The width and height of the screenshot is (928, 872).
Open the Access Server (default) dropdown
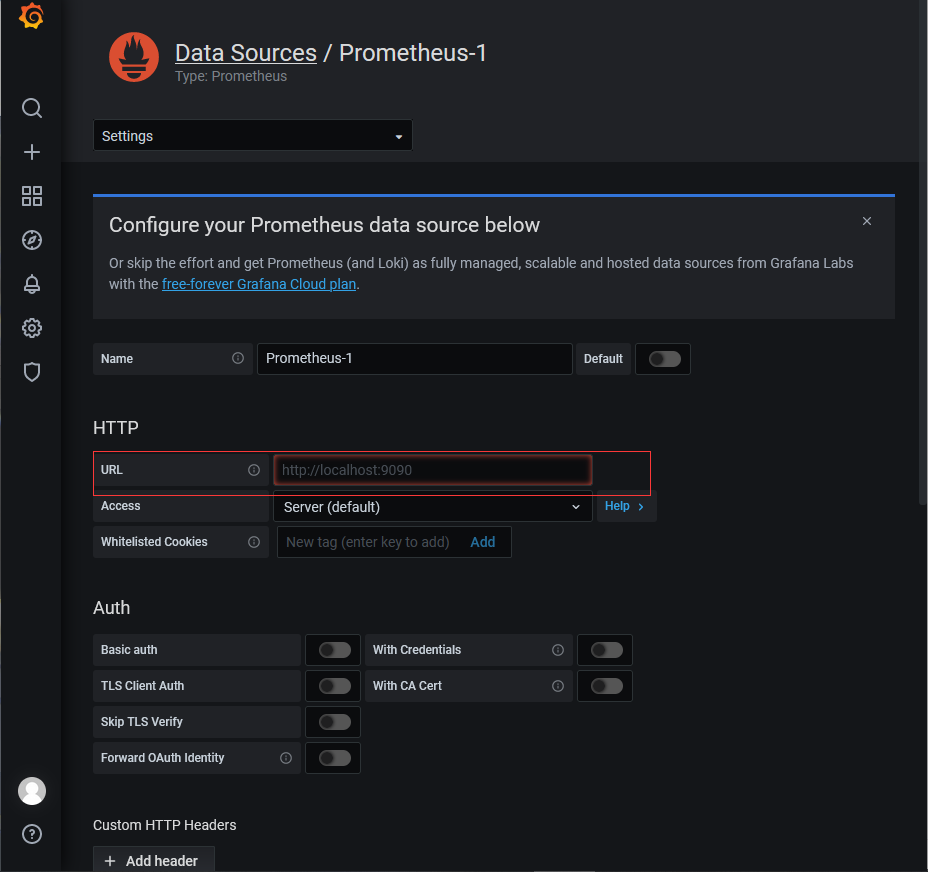click(433, 507)
